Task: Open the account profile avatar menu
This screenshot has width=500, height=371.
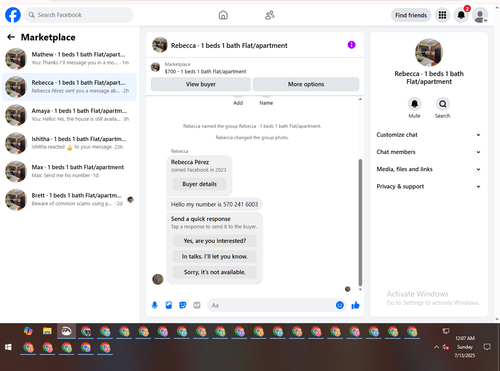Action: 480,15
